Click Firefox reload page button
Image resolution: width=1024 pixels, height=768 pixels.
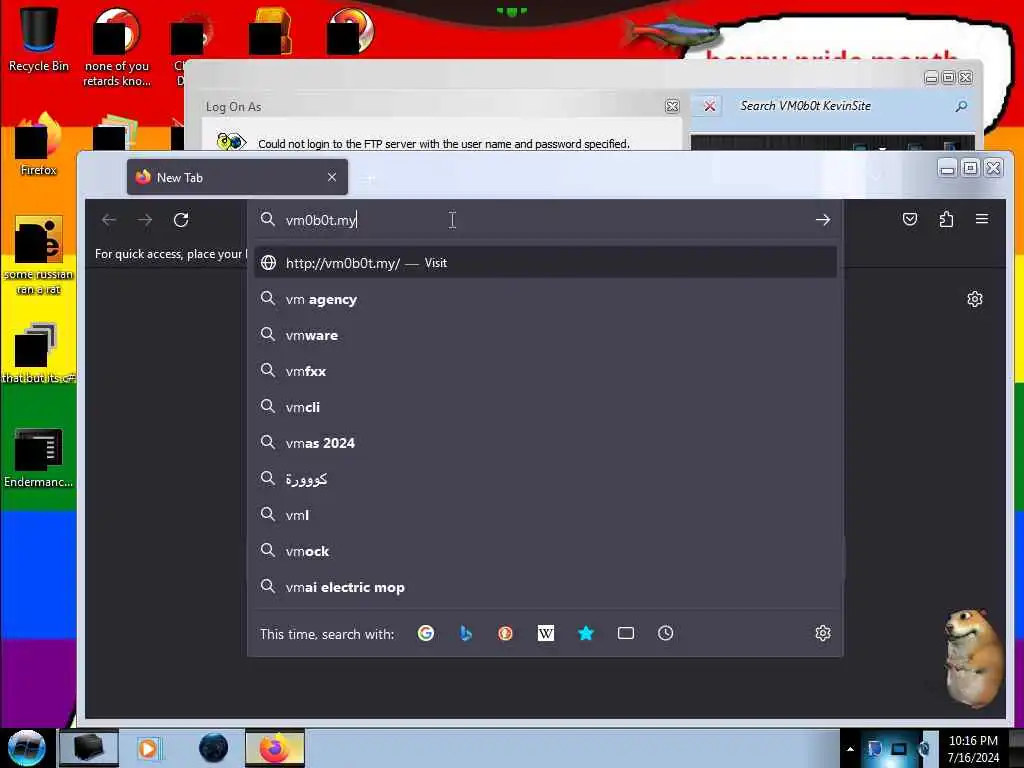(x=181, y=220)
